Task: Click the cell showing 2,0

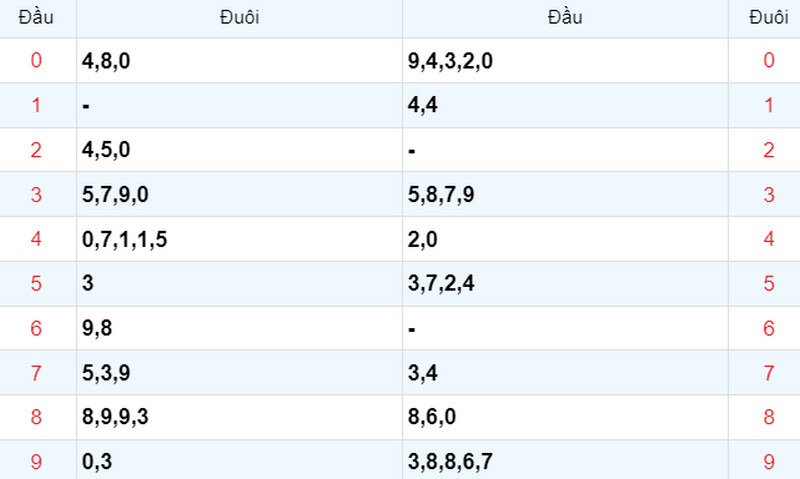Action: coord(565,239)
